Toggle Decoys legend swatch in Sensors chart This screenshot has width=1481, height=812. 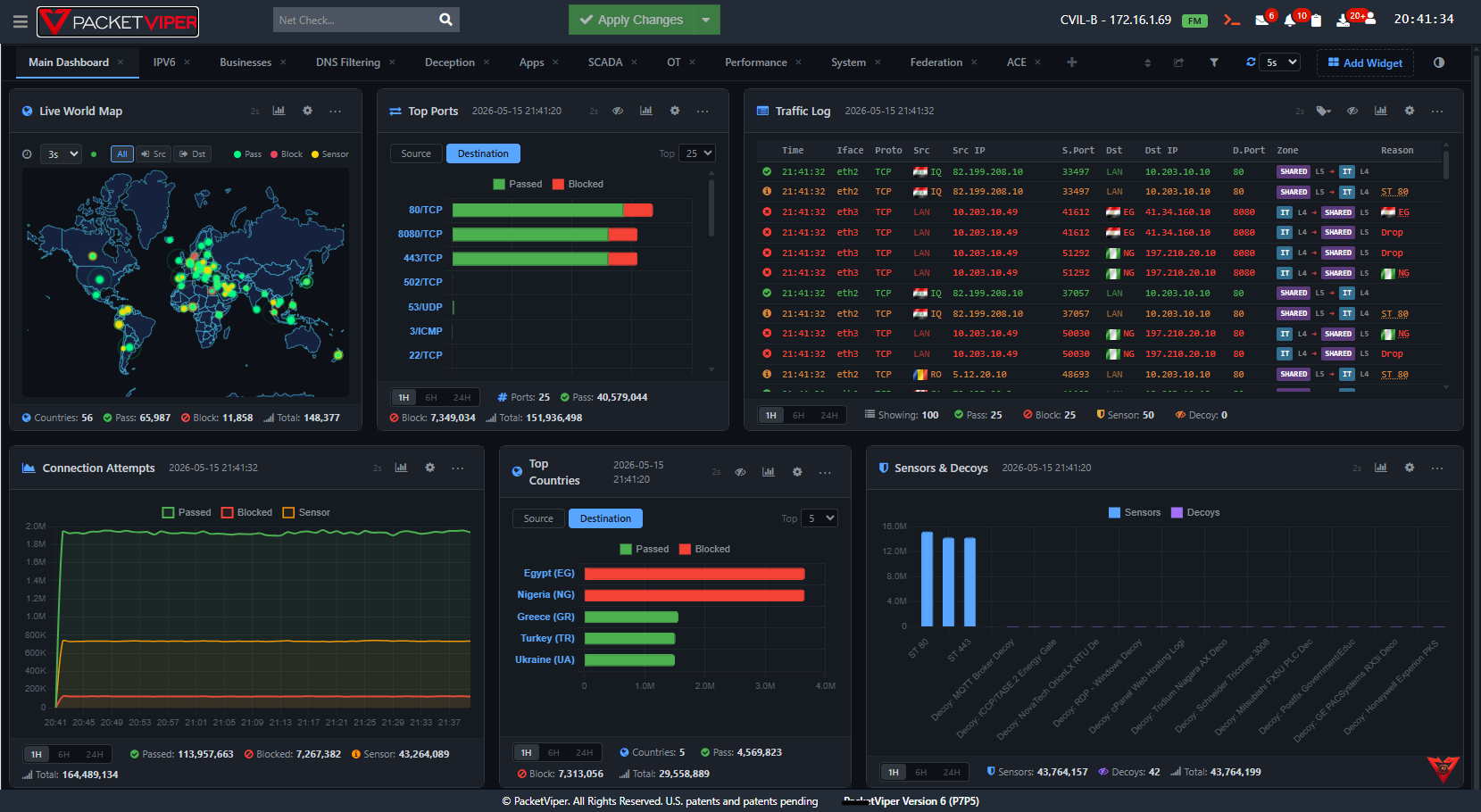(x=1177, y=512)
